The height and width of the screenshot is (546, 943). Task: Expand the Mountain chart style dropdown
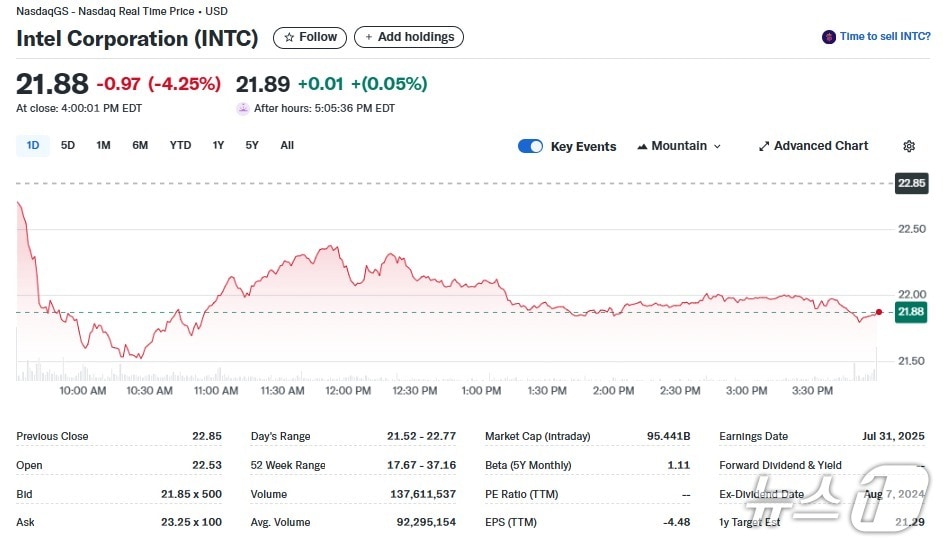(716, 146)
